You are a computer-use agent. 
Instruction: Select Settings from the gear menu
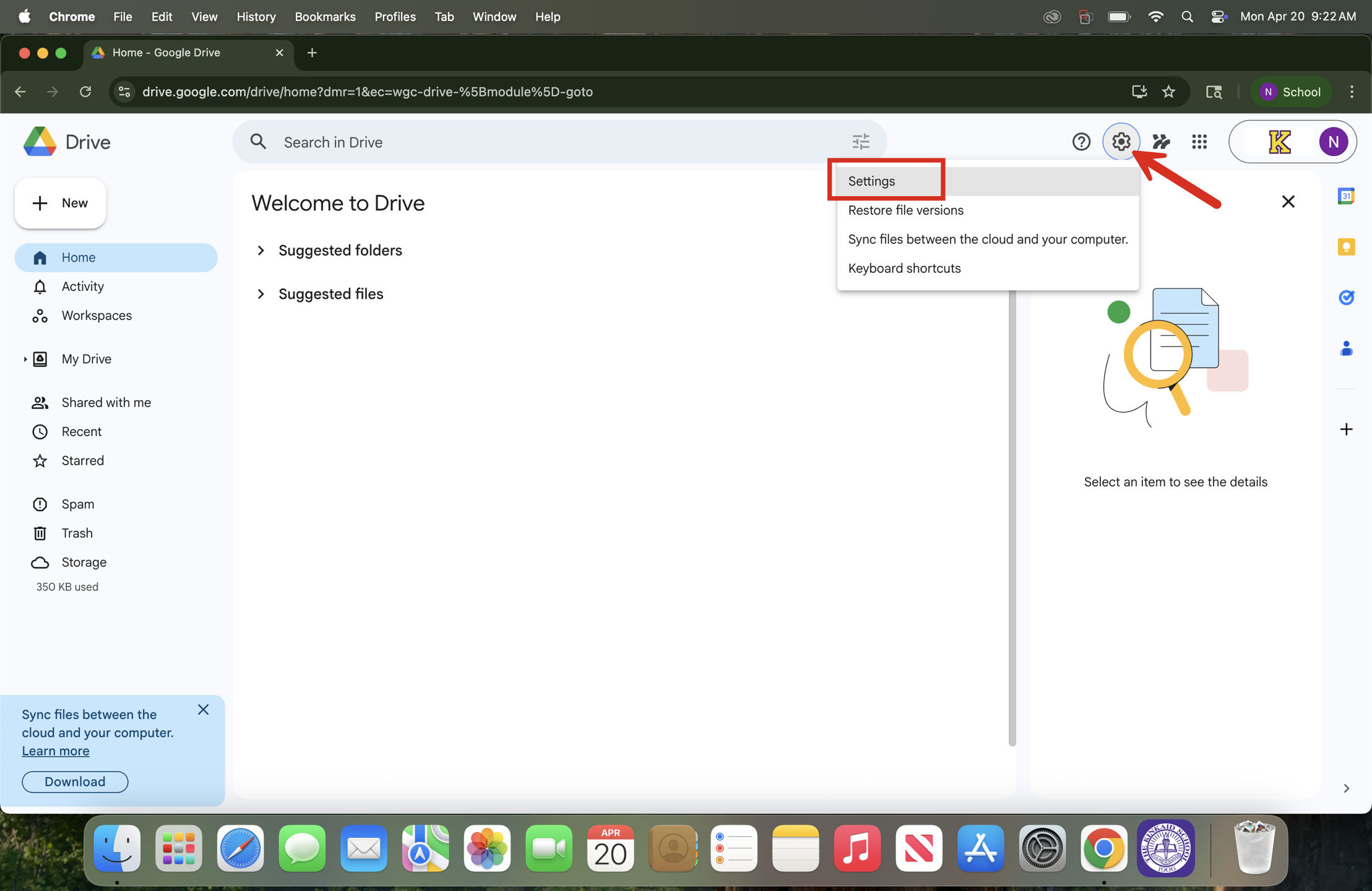tap(871, 181)
